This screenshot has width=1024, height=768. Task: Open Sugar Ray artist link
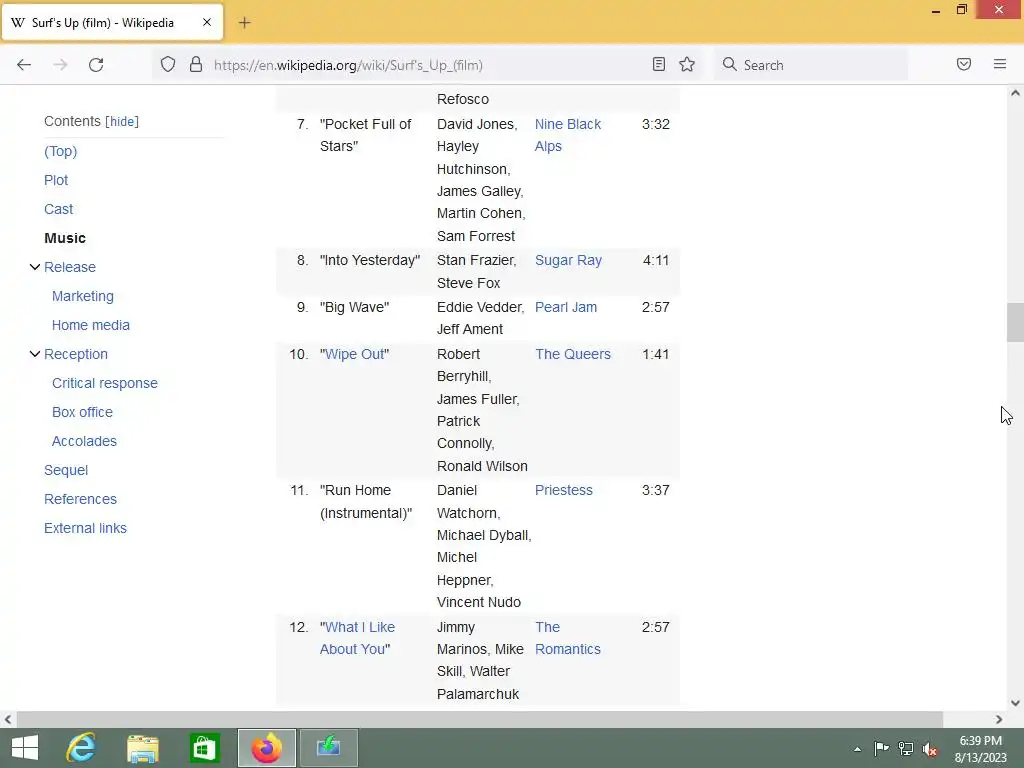click(x=568, y=261)
